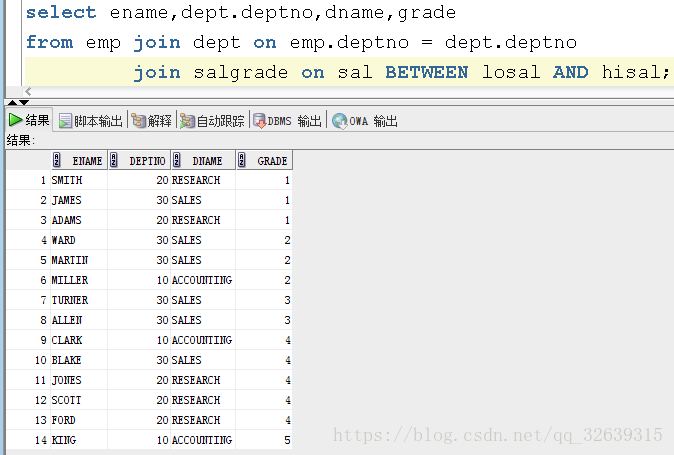Click the sort icon in GRADE column header
The image size is (674, 455).
pos(242,160)
